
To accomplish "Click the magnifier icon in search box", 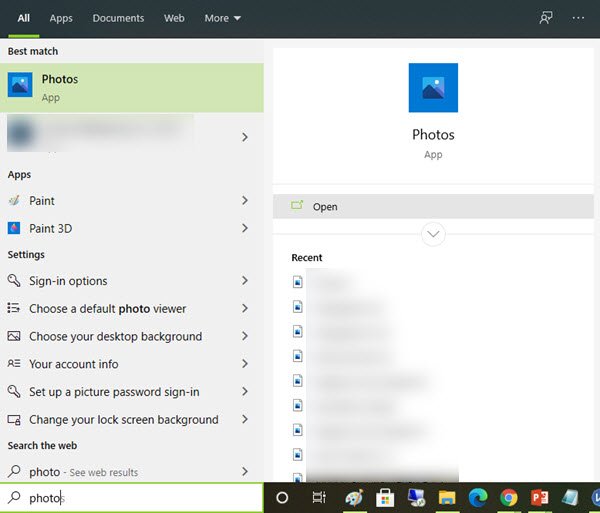I will (14, 497).
